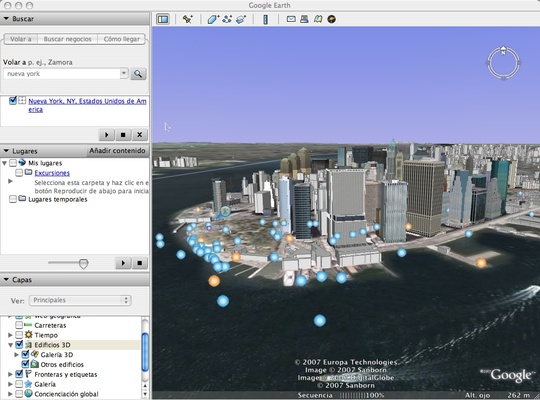Click the Añadir contenido button
Screen dimensions: 540x400
click(117, 151)
